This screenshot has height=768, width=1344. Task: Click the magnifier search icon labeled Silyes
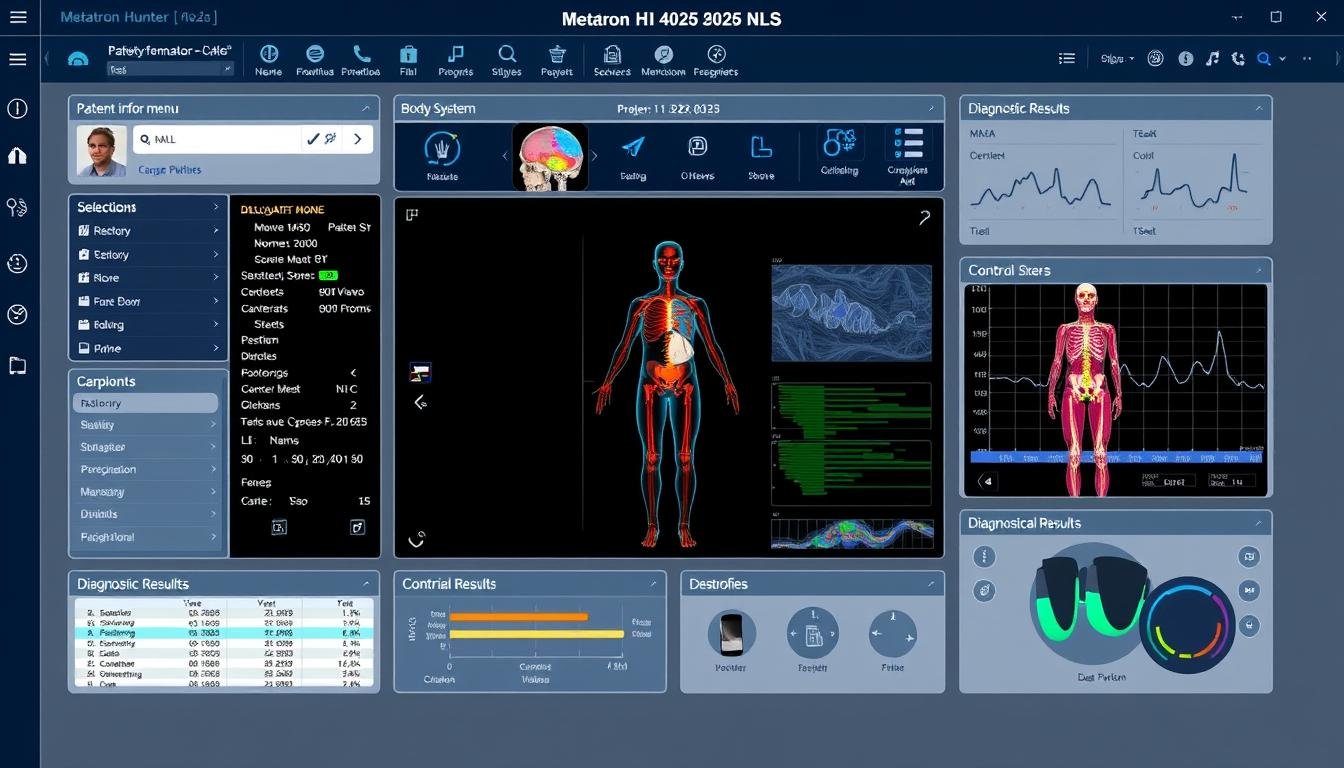507,54
